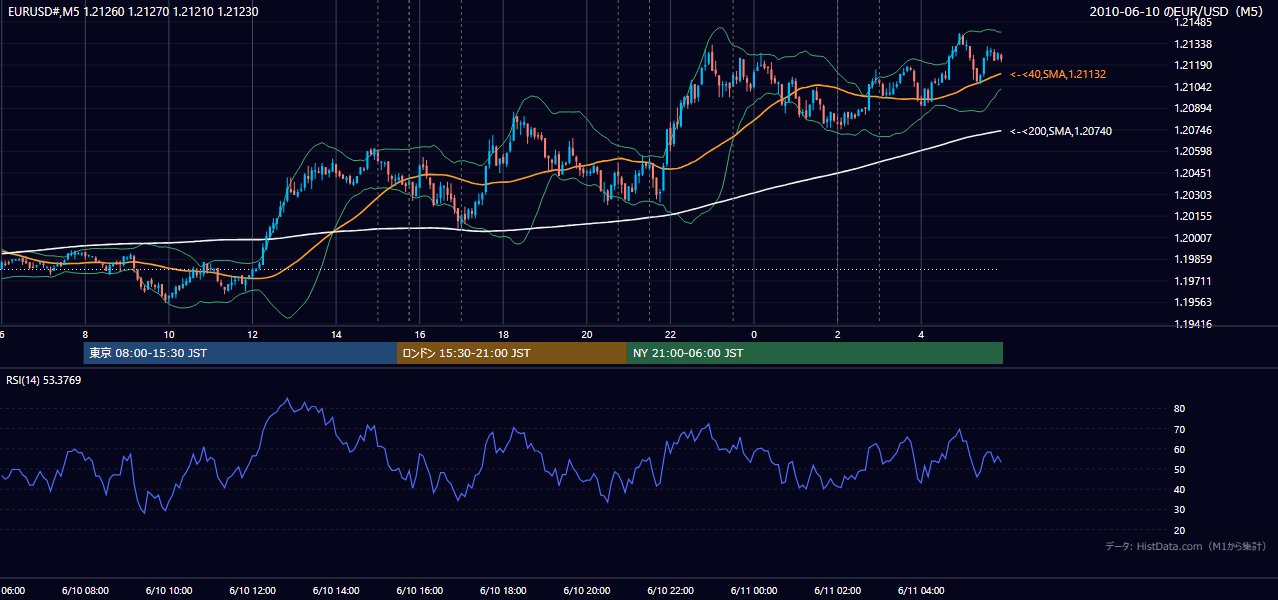Click price axis value 1.20746

click(x=1193, y=130)
